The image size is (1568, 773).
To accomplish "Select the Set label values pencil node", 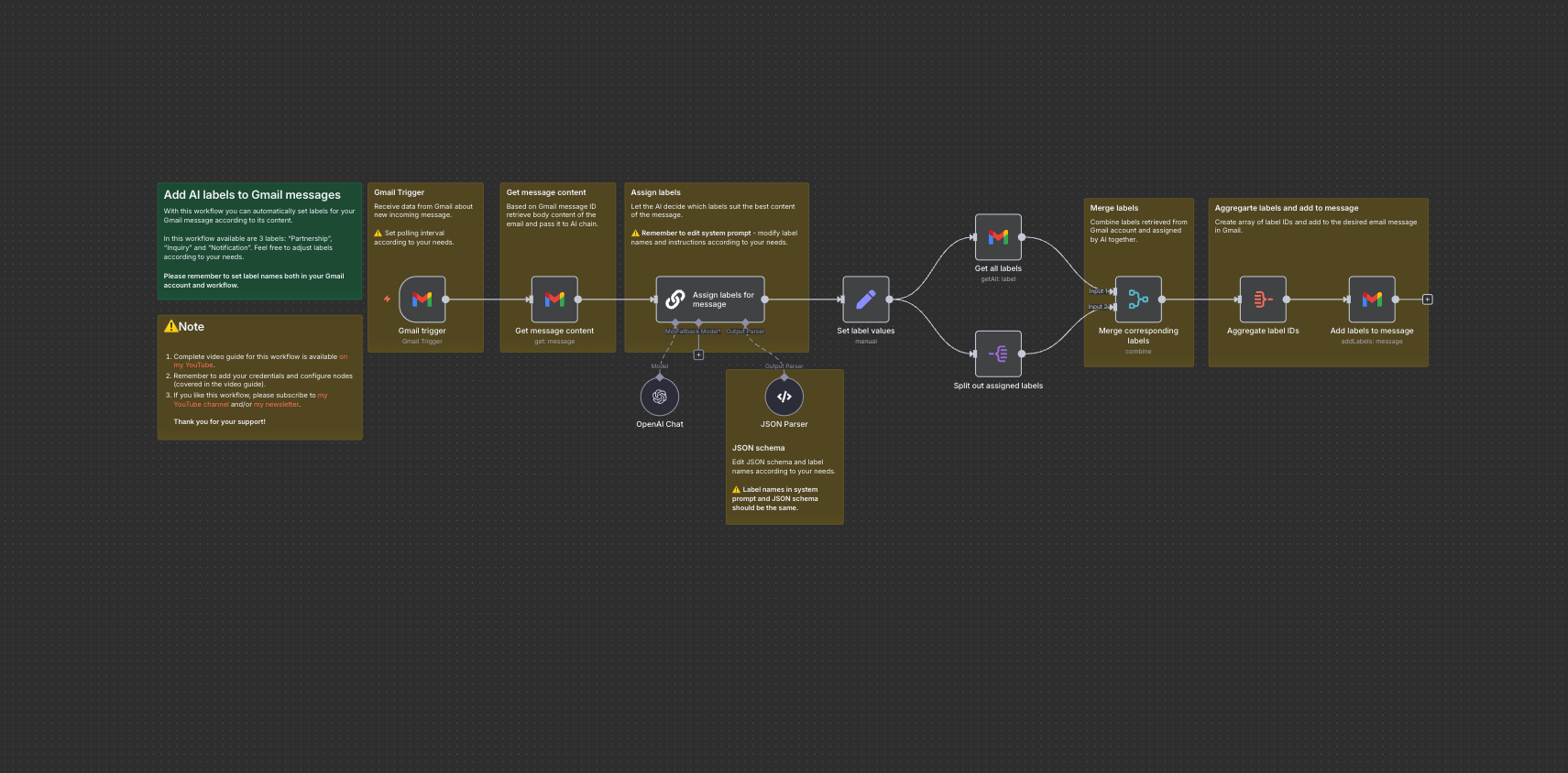I will [x=865, y=299].
